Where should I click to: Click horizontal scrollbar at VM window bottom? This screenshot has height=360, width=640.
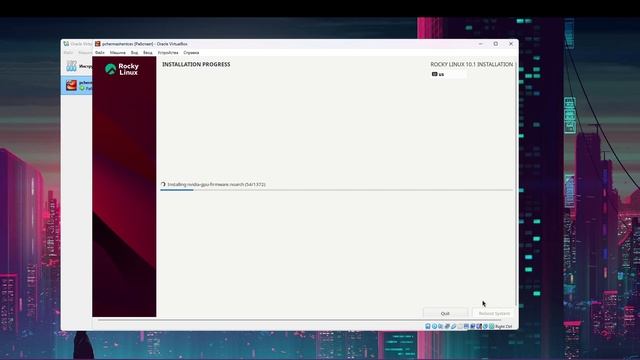300,320
